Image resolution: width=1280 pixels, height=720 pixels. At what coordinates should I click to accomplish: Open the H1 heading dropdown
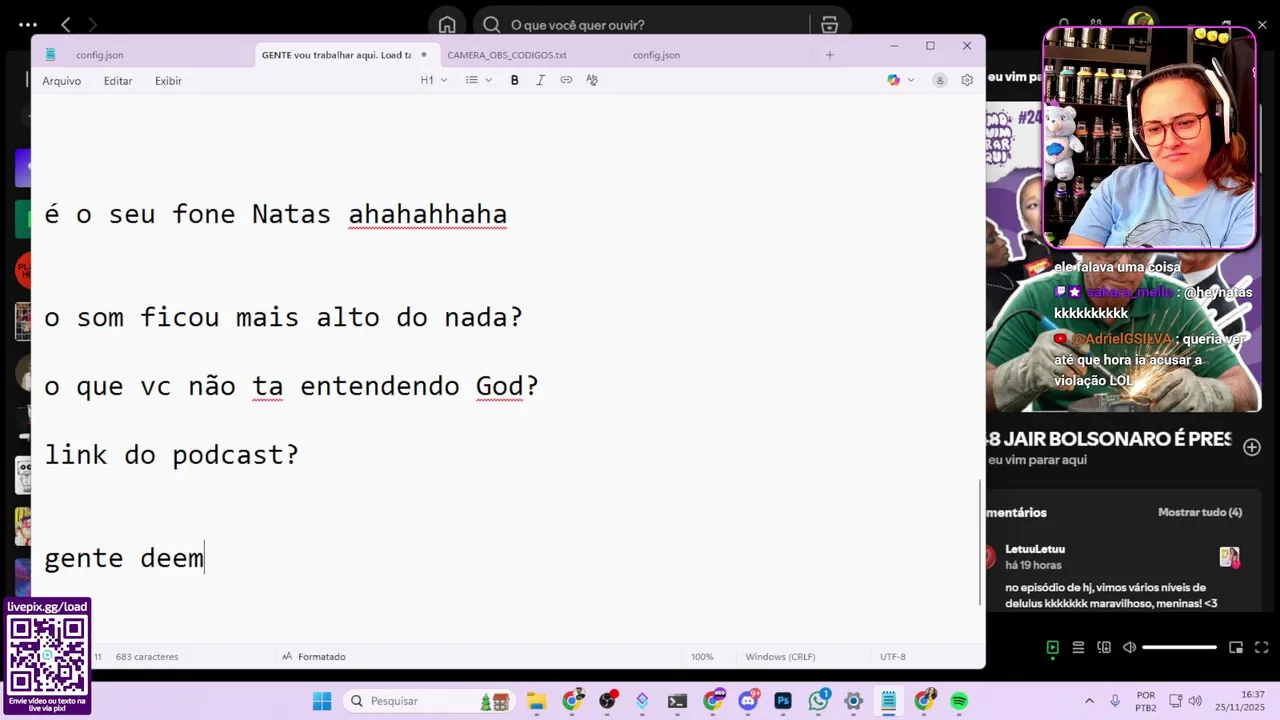(x=433, y=80)
